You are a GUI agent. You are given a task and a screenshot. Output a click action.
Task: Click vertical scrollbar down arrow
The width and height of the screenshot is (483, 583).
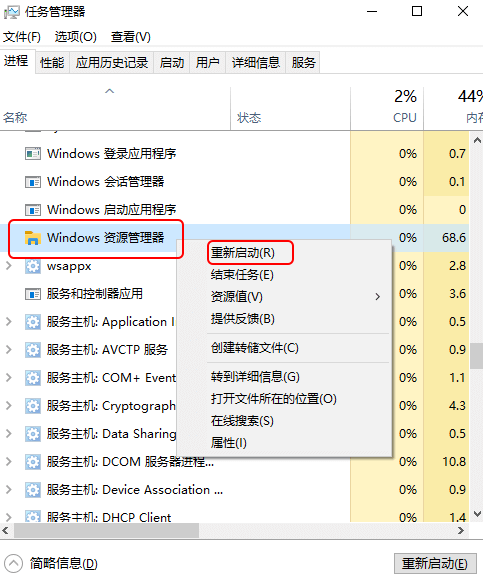477,514
